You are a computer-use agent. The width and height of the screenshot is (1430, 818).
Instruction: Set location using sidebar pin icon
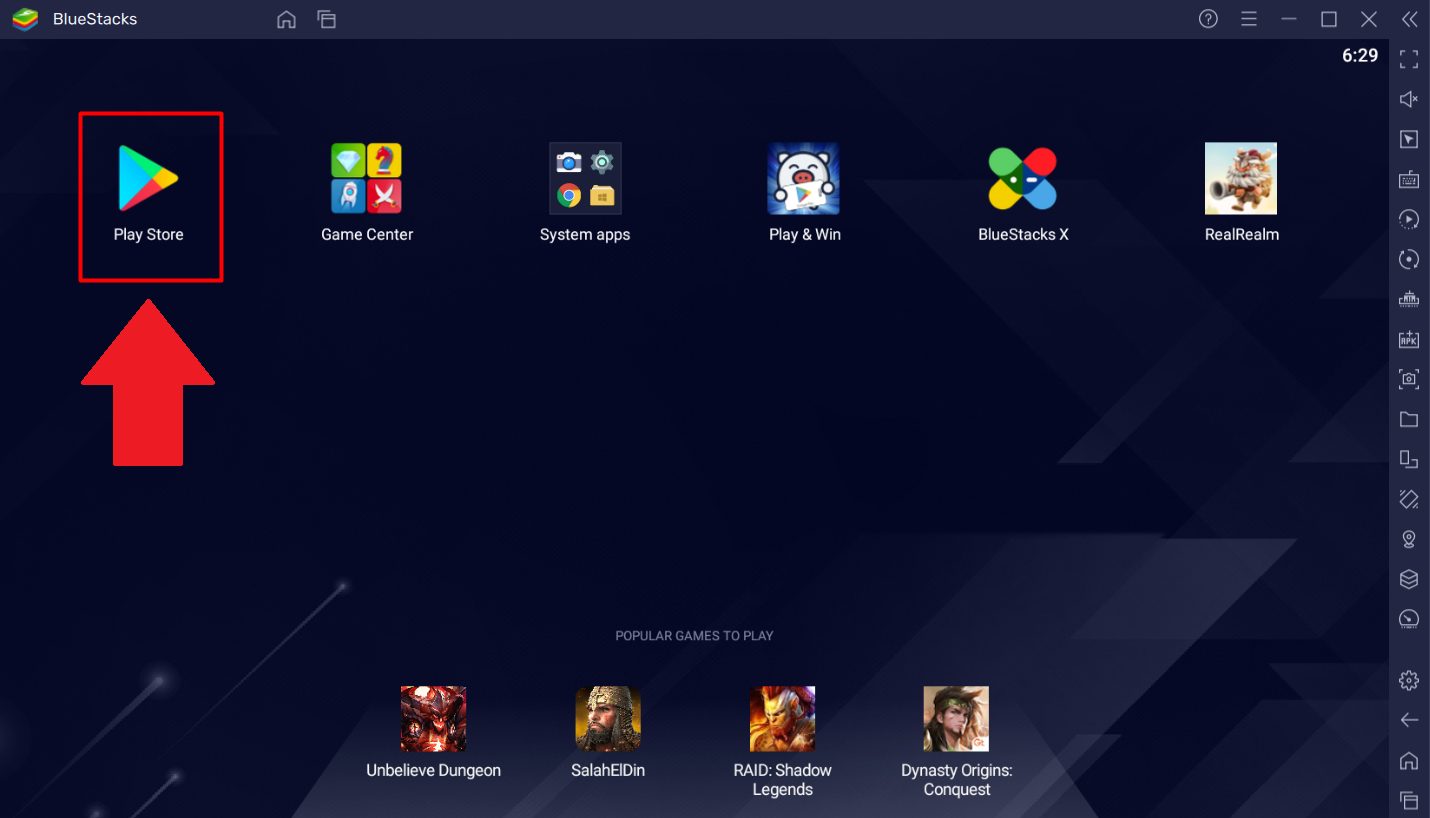1409,539
